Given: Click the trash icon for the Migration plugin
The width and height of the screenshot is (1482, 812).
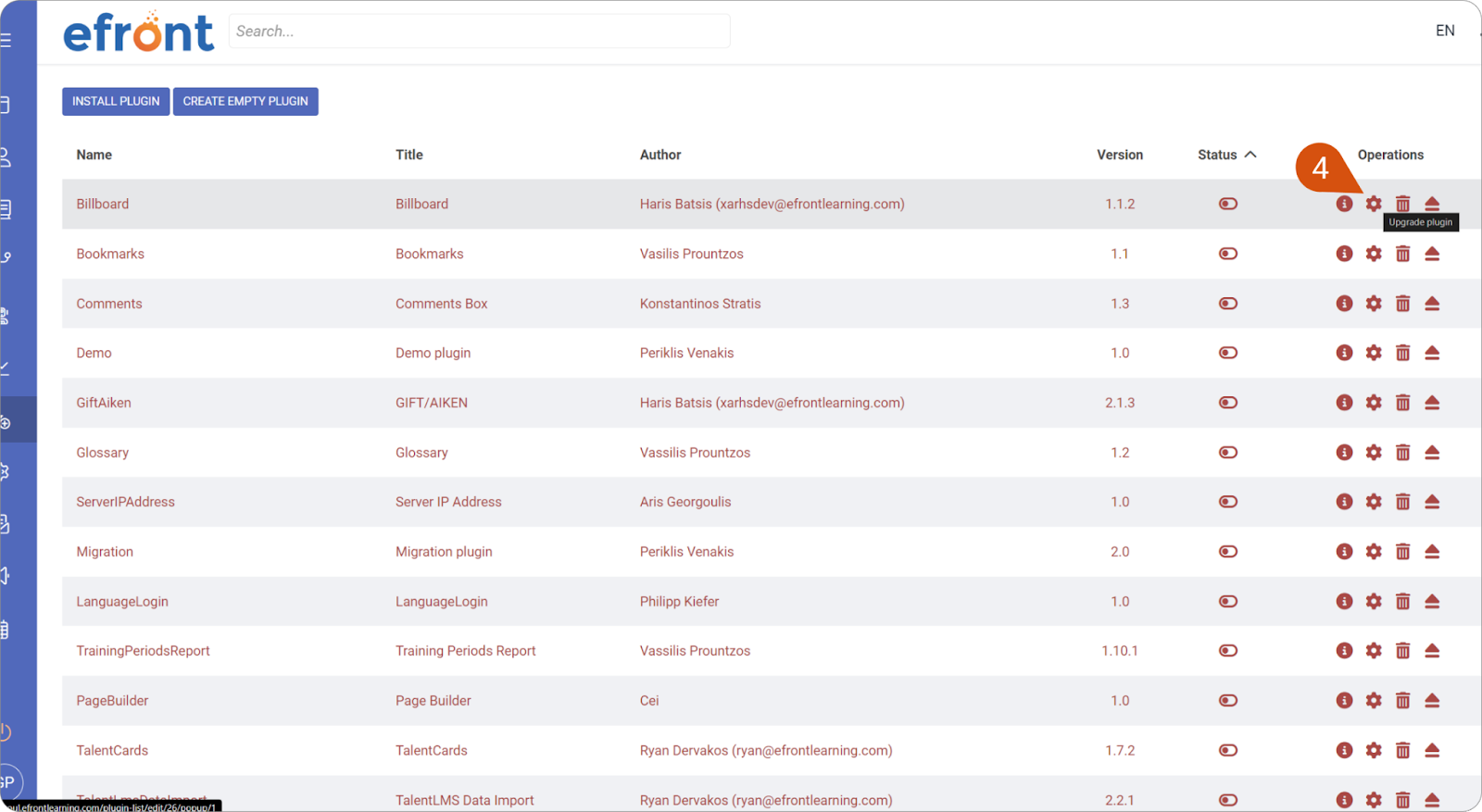Looking at the screenshot, I should click(1402, 552).
